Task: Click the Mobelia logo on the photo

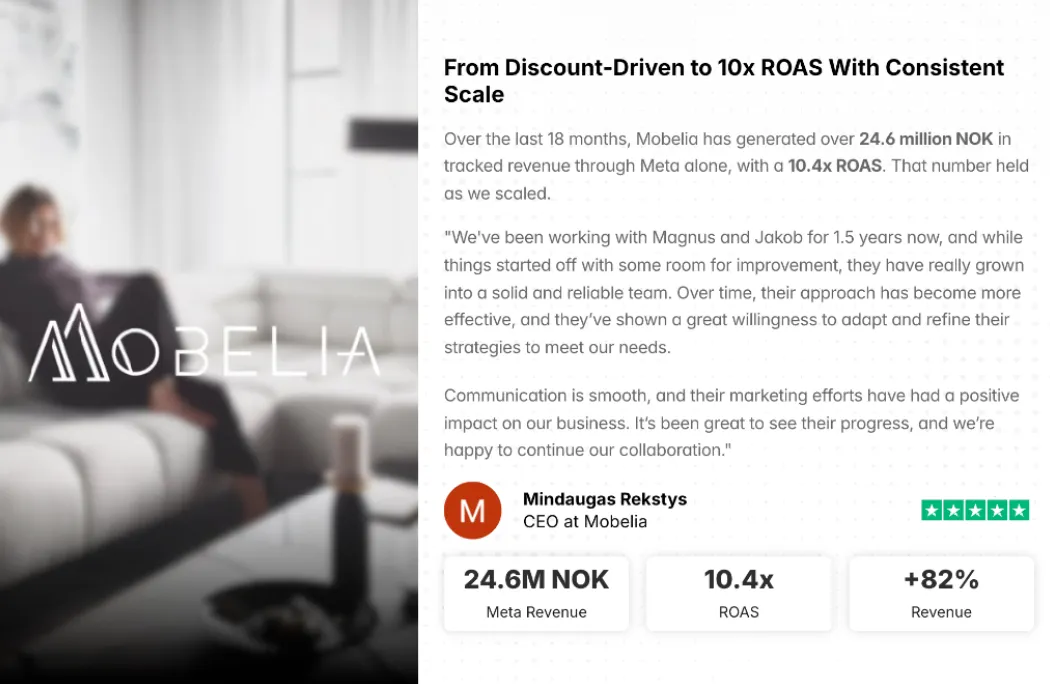Action: click(204, 344)
